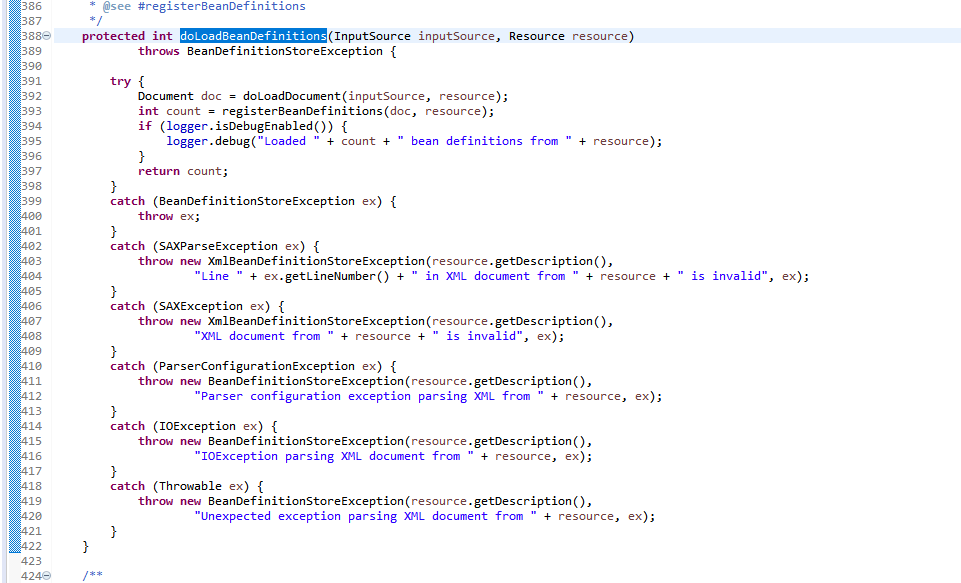Viewport: 961px width, 583px height.
Task: Click BeanDefinitionStoreException in the throws clause line 389
Action: (x=284, y=51)
